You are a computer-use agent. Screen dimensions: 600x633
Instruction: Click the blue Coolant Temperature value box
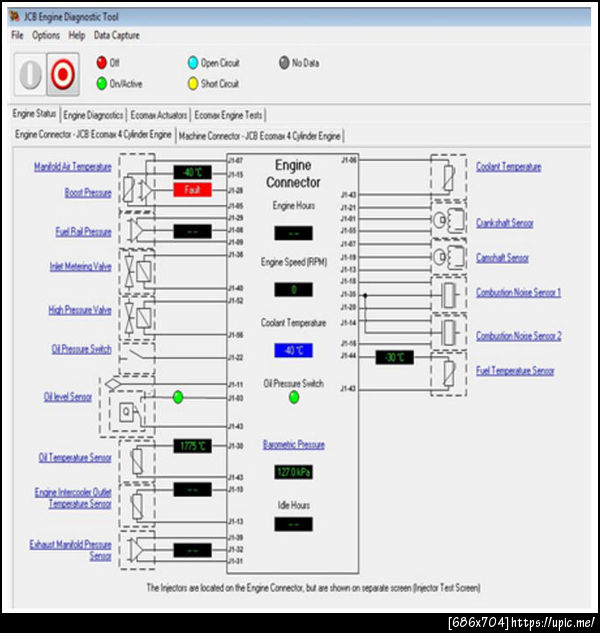[x=294, y=350]
